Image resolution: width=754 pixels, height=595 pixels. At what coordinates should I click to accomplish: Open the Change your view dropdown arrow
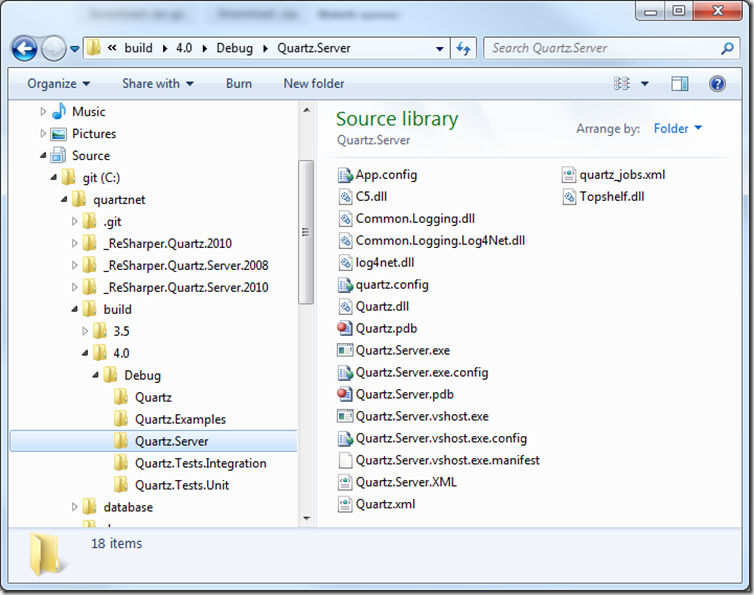(645, 84)
